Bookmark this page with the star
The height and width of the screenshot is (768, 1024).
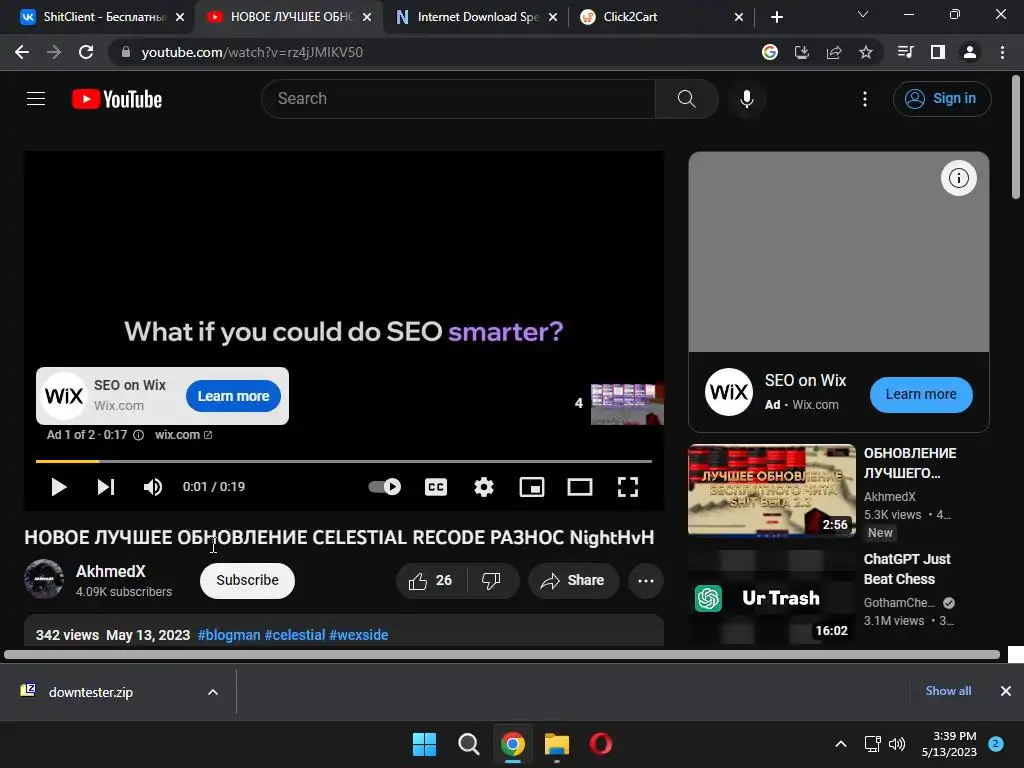click(x=866, y=52)
